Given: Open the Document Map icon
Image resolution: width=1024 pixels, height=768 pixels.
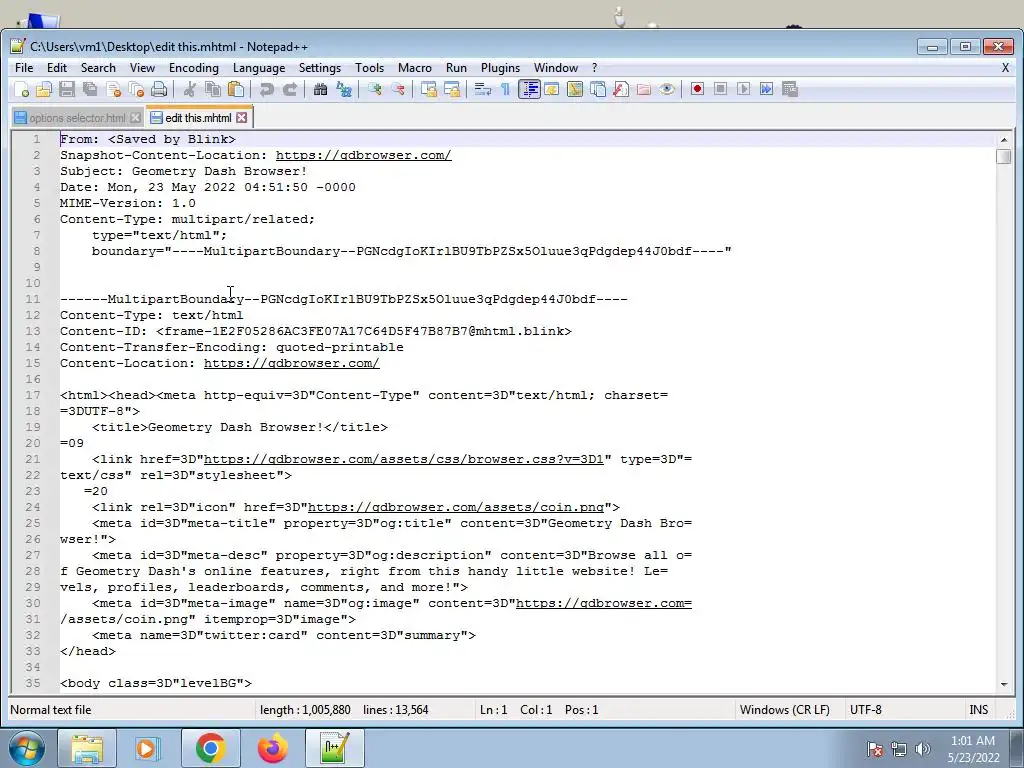Looking at the screenshot, I should (575, 89).
